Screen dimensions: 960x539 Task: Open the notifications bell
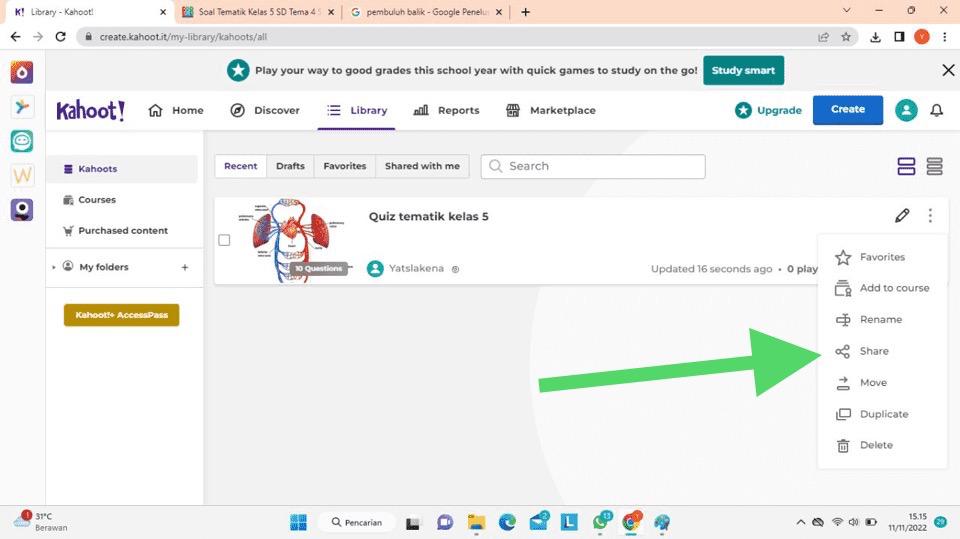coord(936,110)
